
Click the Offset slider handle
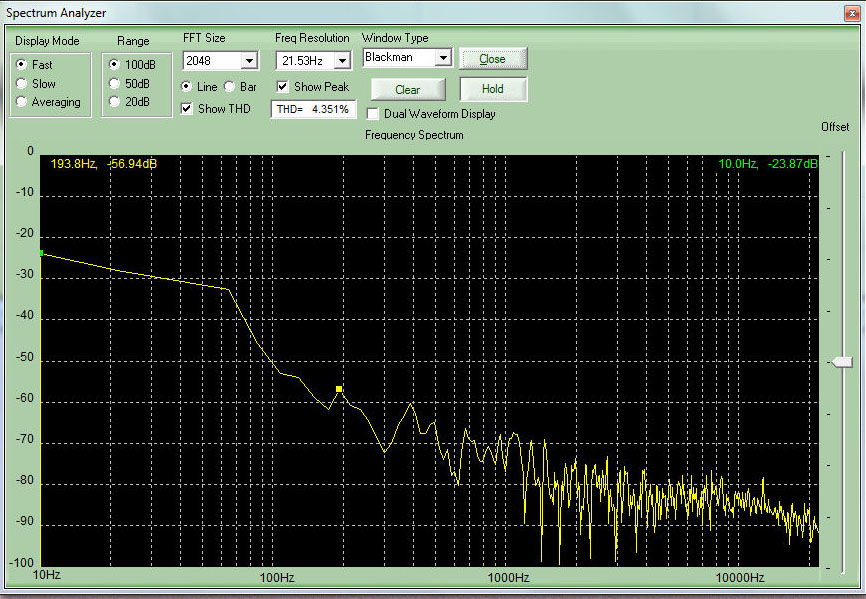click(843, 362)
